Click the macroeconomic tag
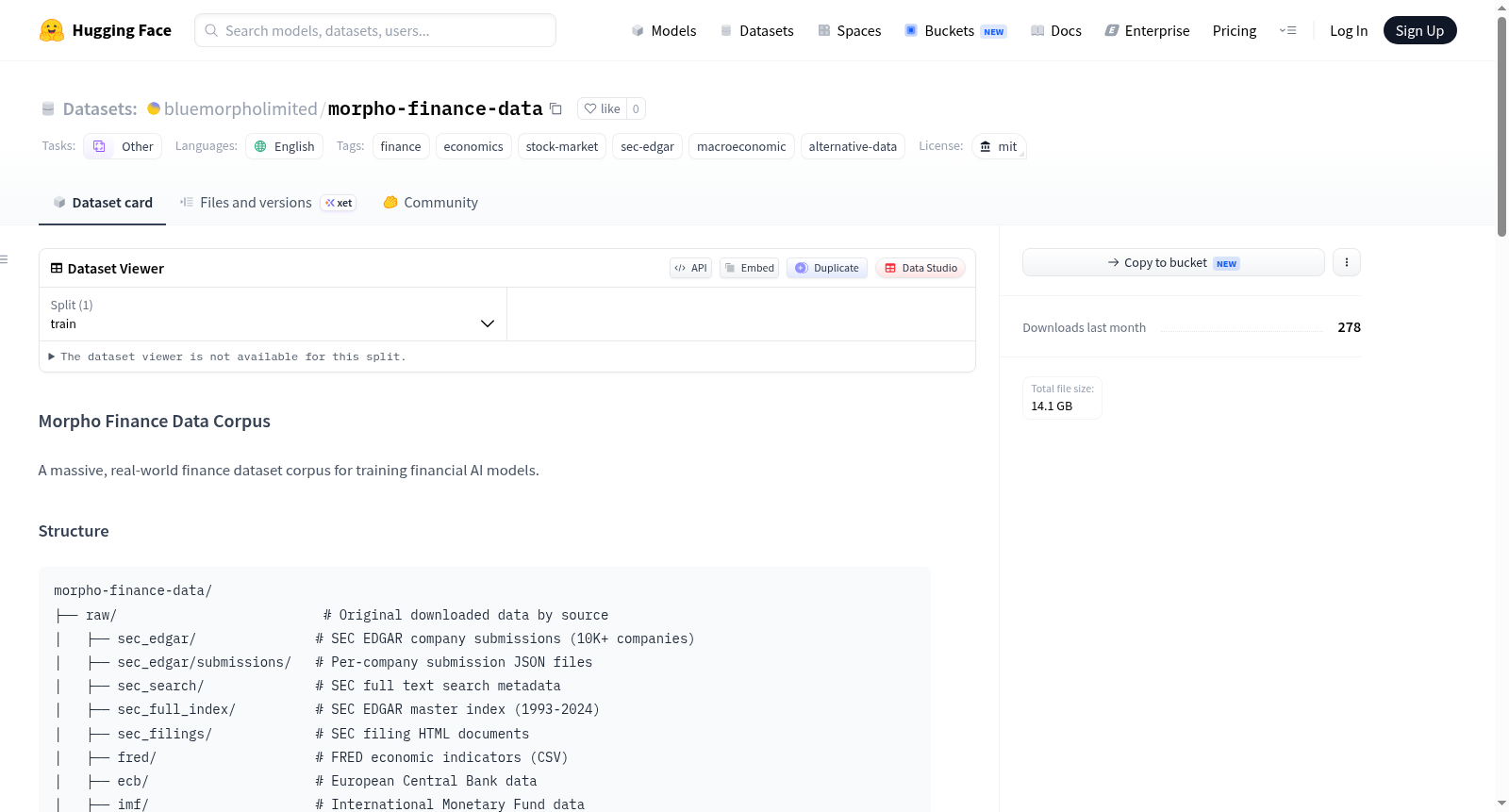The height and width of the screenshot is (812, 1509). click(741, 146)
